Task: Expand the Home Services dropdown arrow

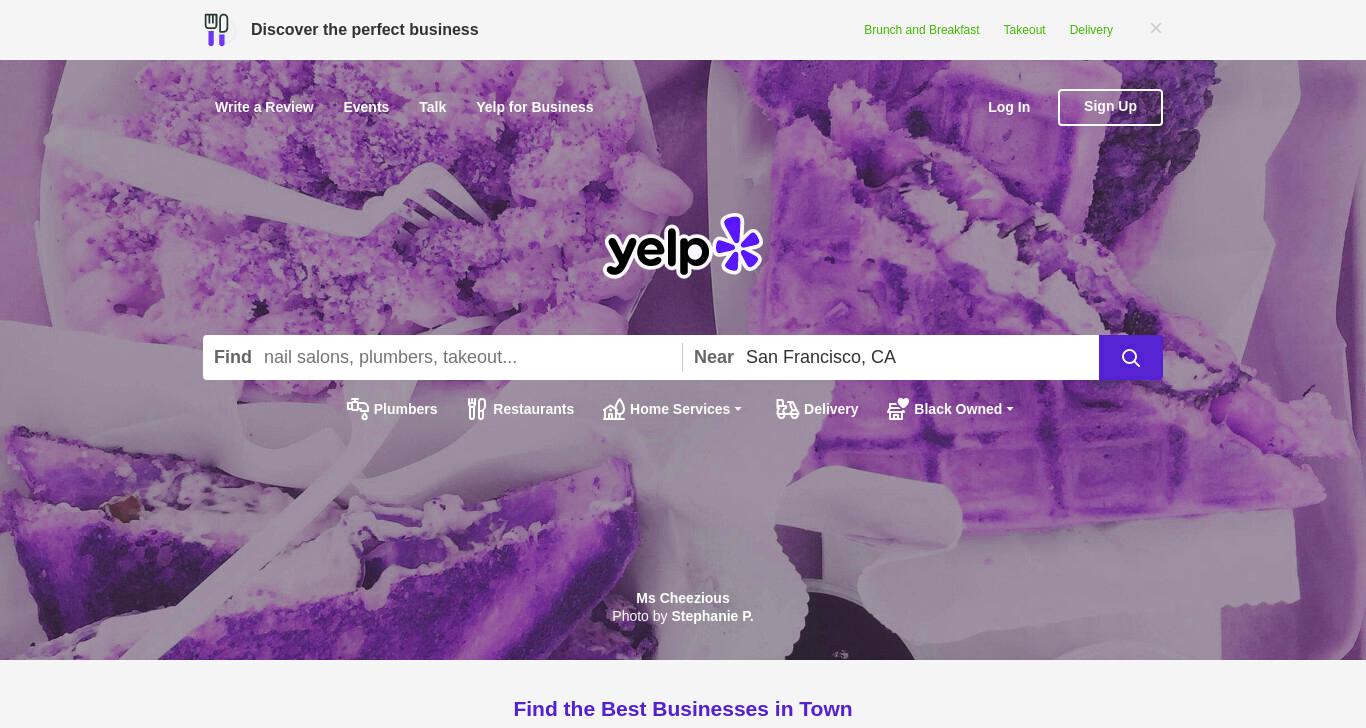Action: pos(738,409)
